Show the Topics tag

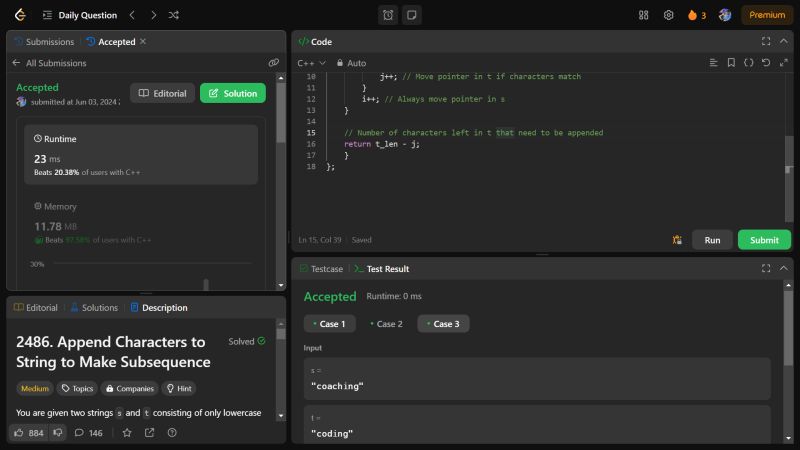tap(77, 388)
